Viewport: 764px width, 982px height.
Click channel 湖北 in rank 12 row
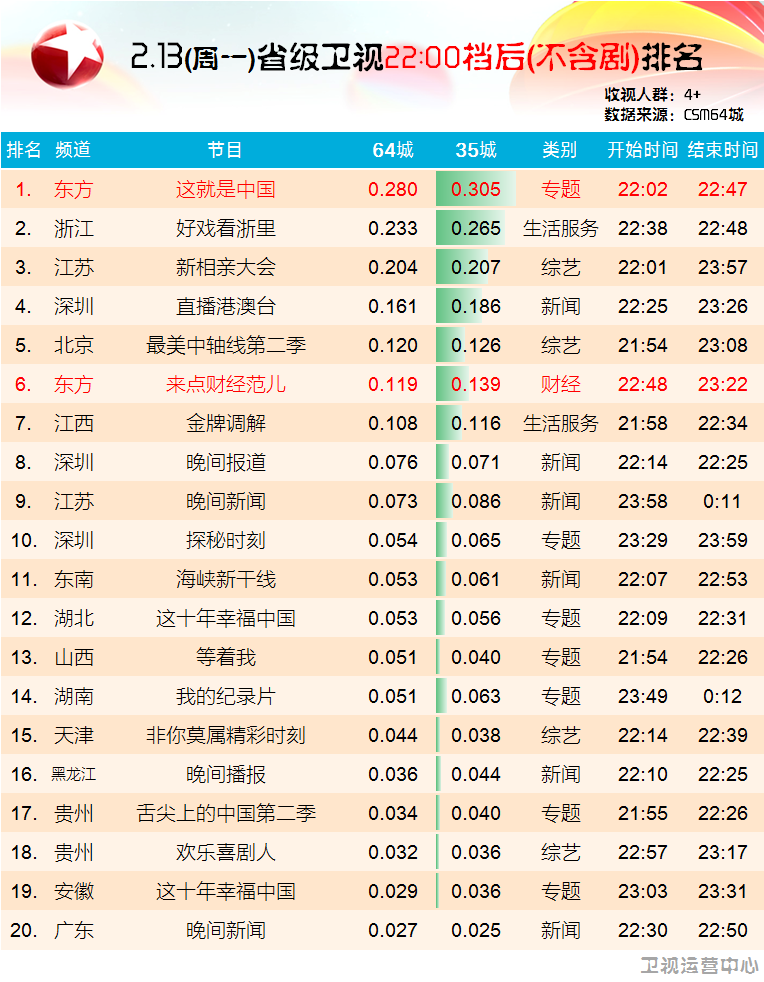click(73, 618)
